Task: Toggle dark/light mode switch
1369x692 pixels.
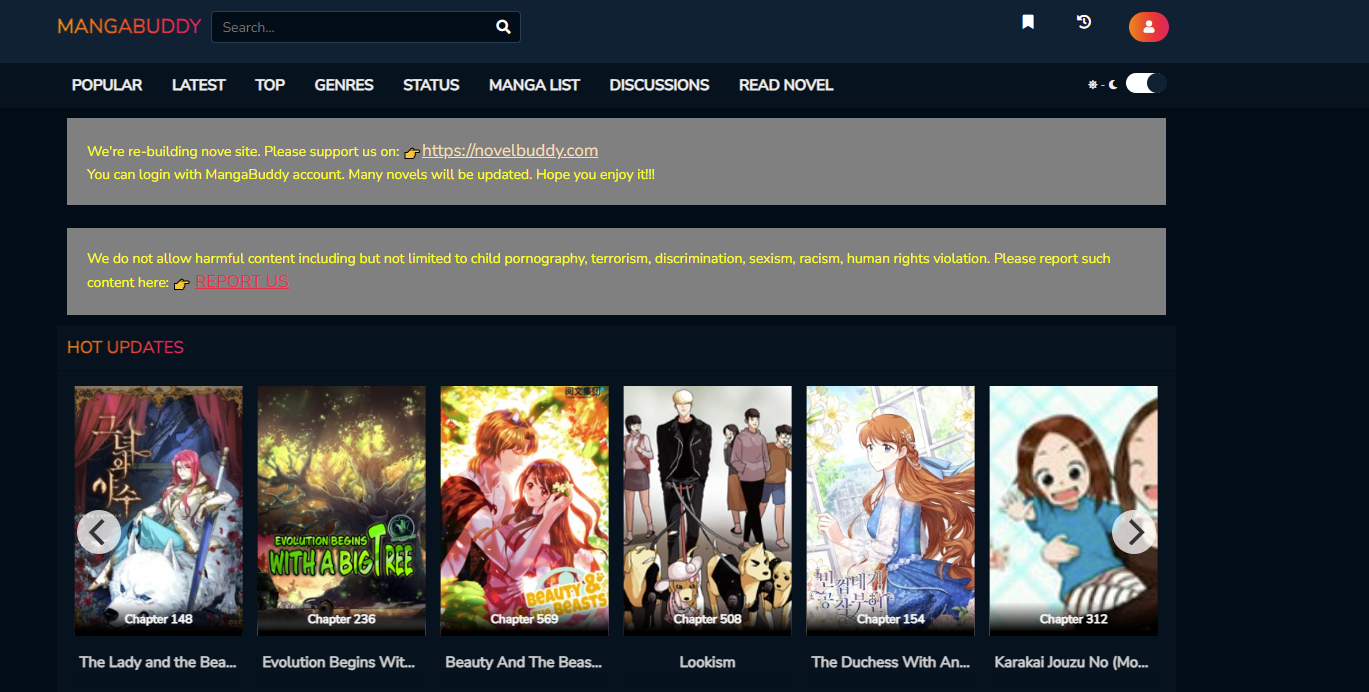Action: point(1145,84)
